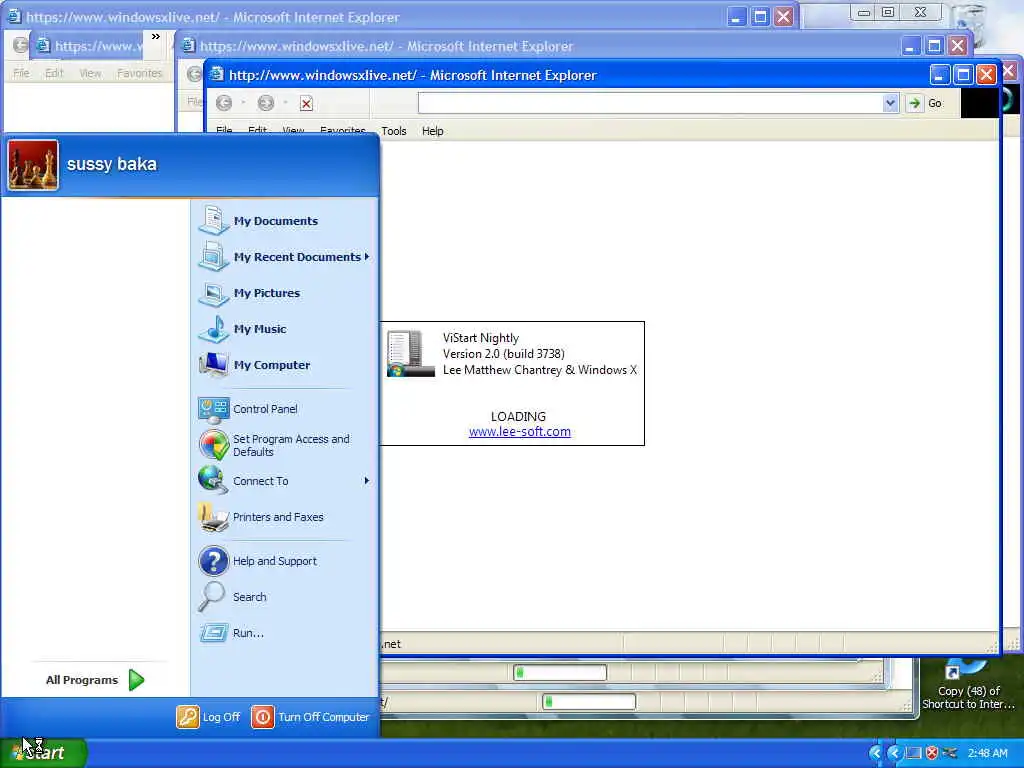Image resolution: width=1024 pixels, height=768 pixels.
Task: Click the Start button on taskbar
Action: [x=42, y=753]
